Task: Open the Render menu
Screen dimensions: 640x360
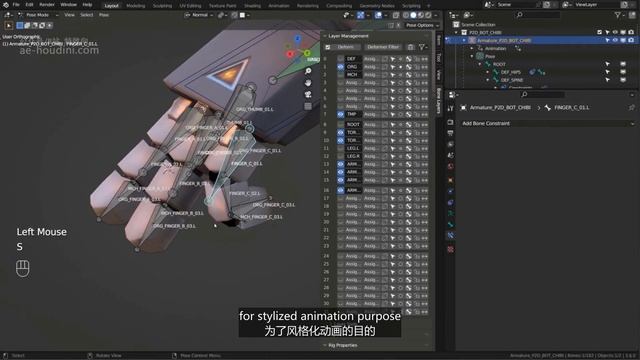Action: click(47, 5)
